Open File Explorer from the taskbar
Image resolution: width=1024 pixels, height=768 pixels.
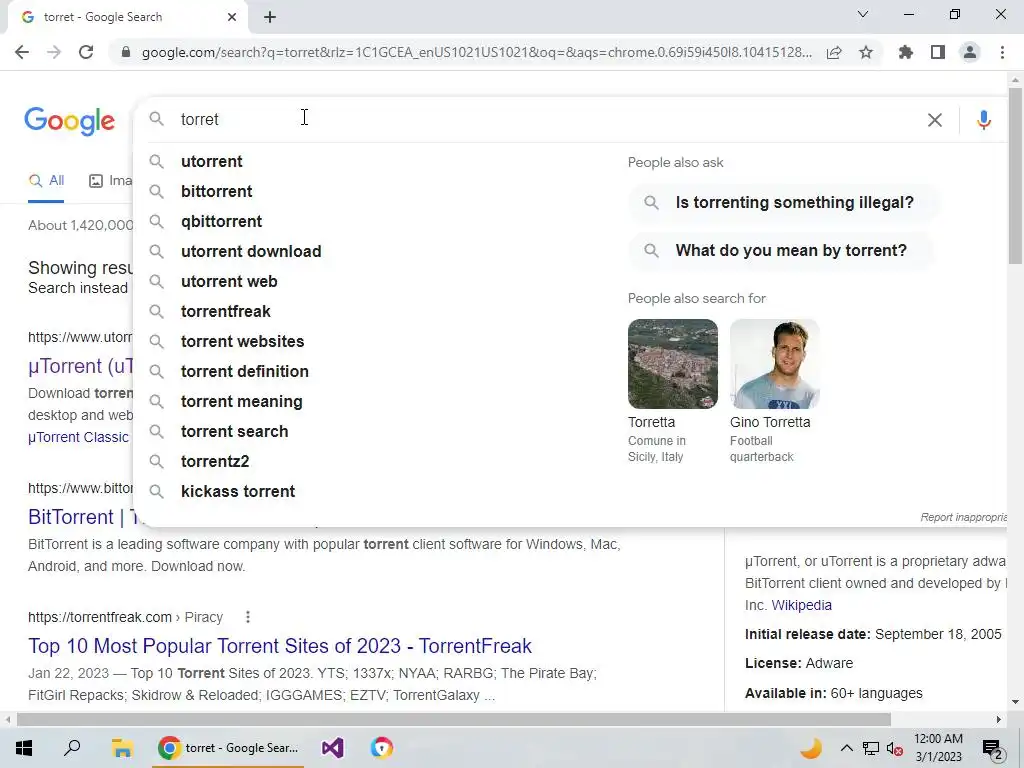click(121, 748)
